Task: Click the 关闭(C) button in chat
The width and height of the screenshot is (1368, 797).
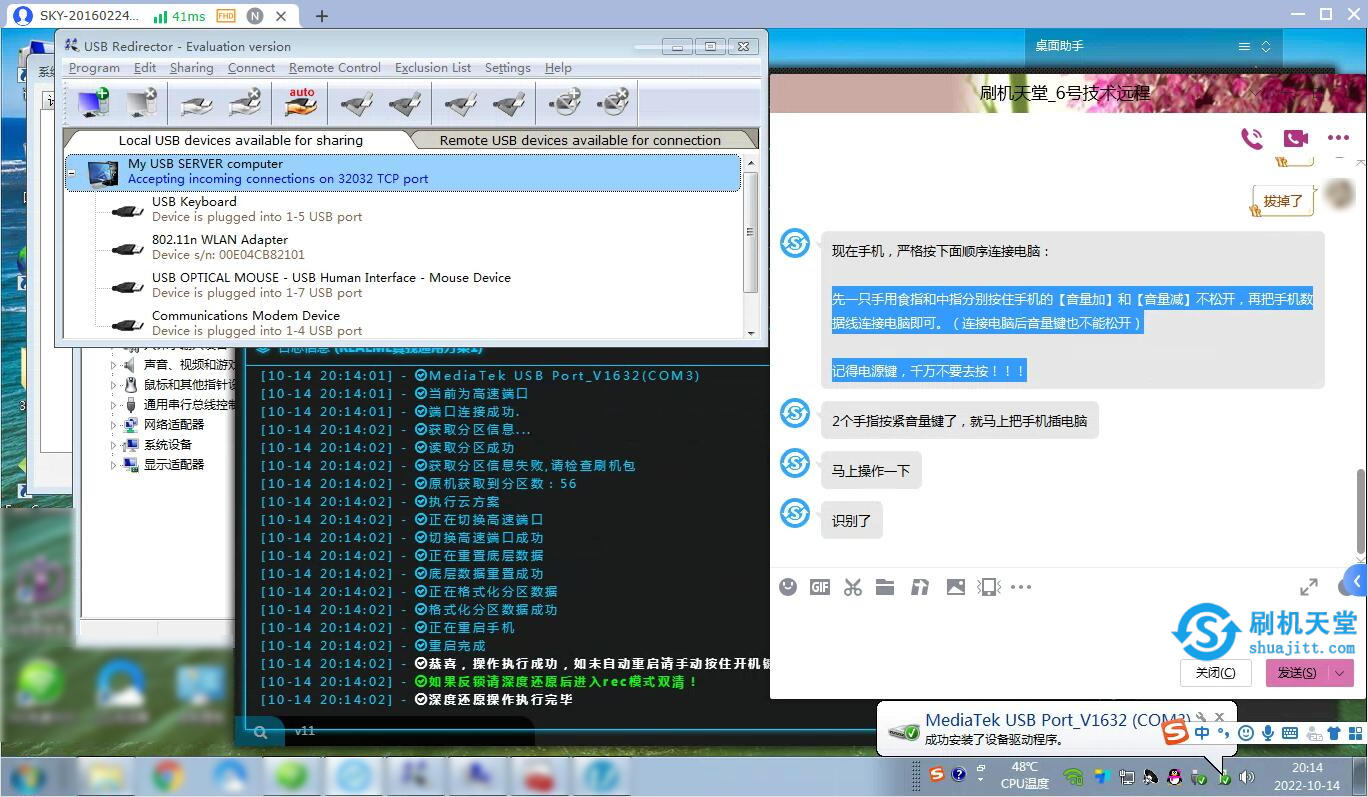Action: (1216, 673)
